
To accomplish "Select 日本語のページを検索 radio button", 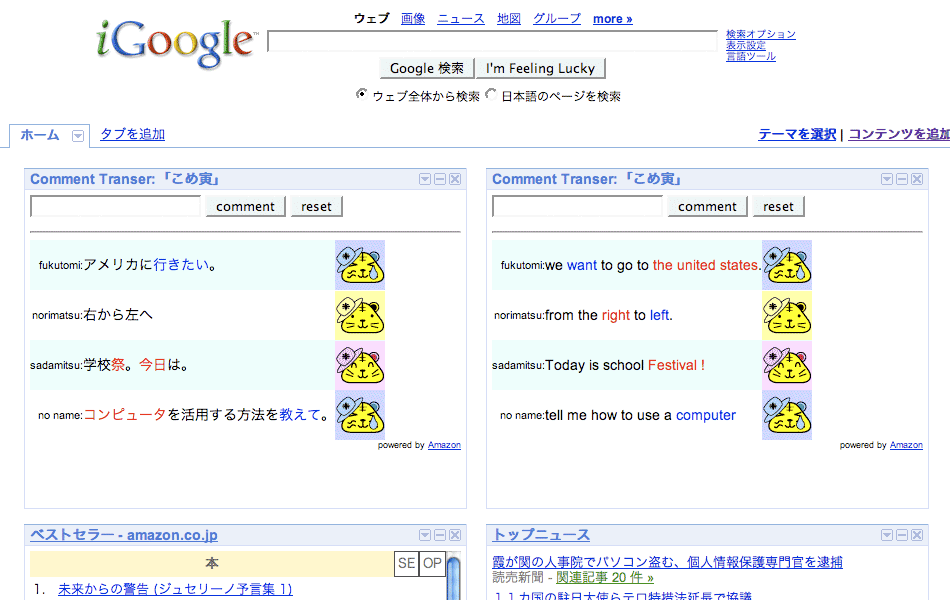I will [x=491, y=94].
